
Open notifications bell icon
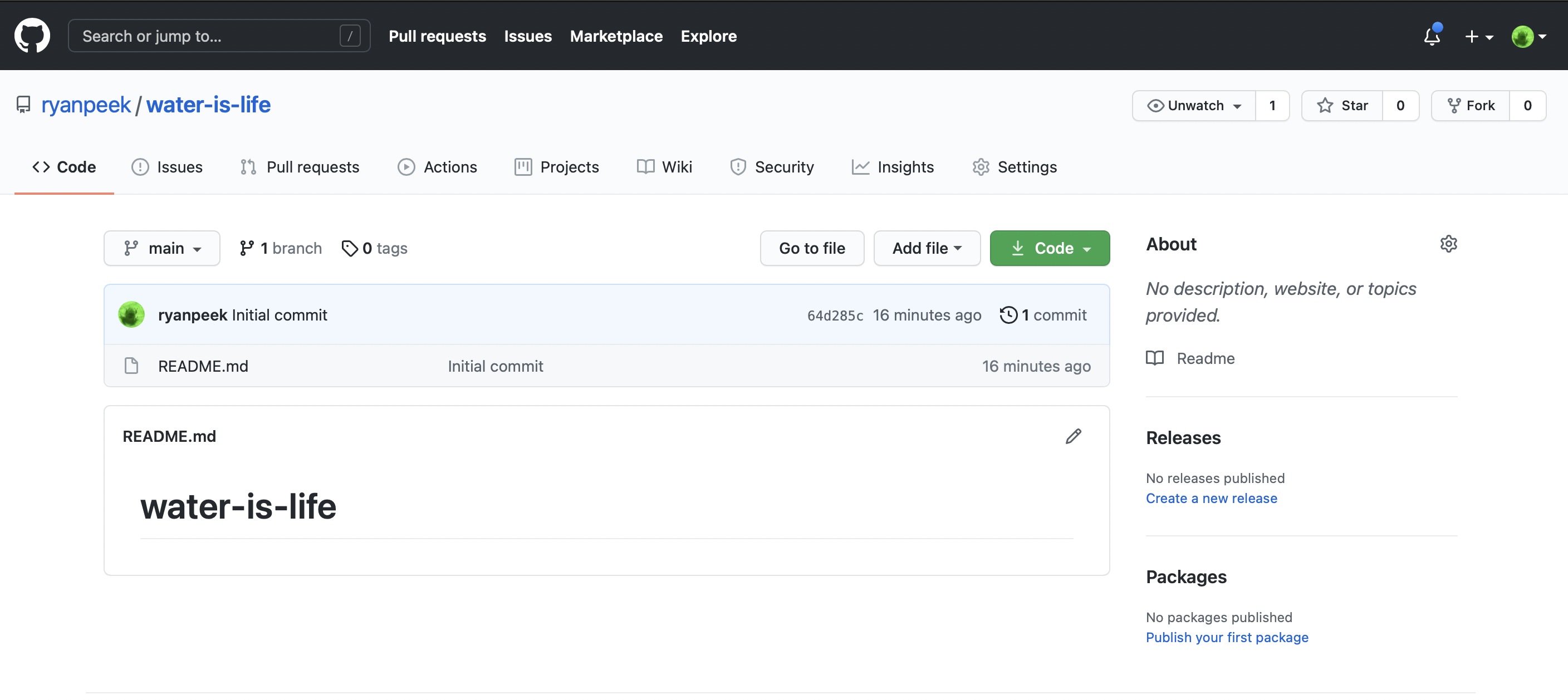point(1432,37)
